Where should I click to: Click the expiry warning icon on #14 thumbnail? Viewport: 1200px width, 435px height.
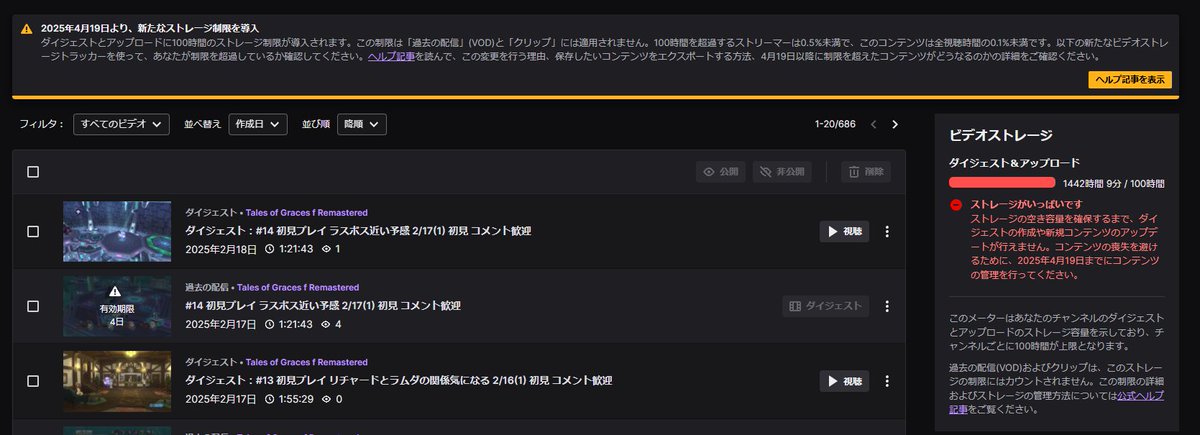[115, 291]
